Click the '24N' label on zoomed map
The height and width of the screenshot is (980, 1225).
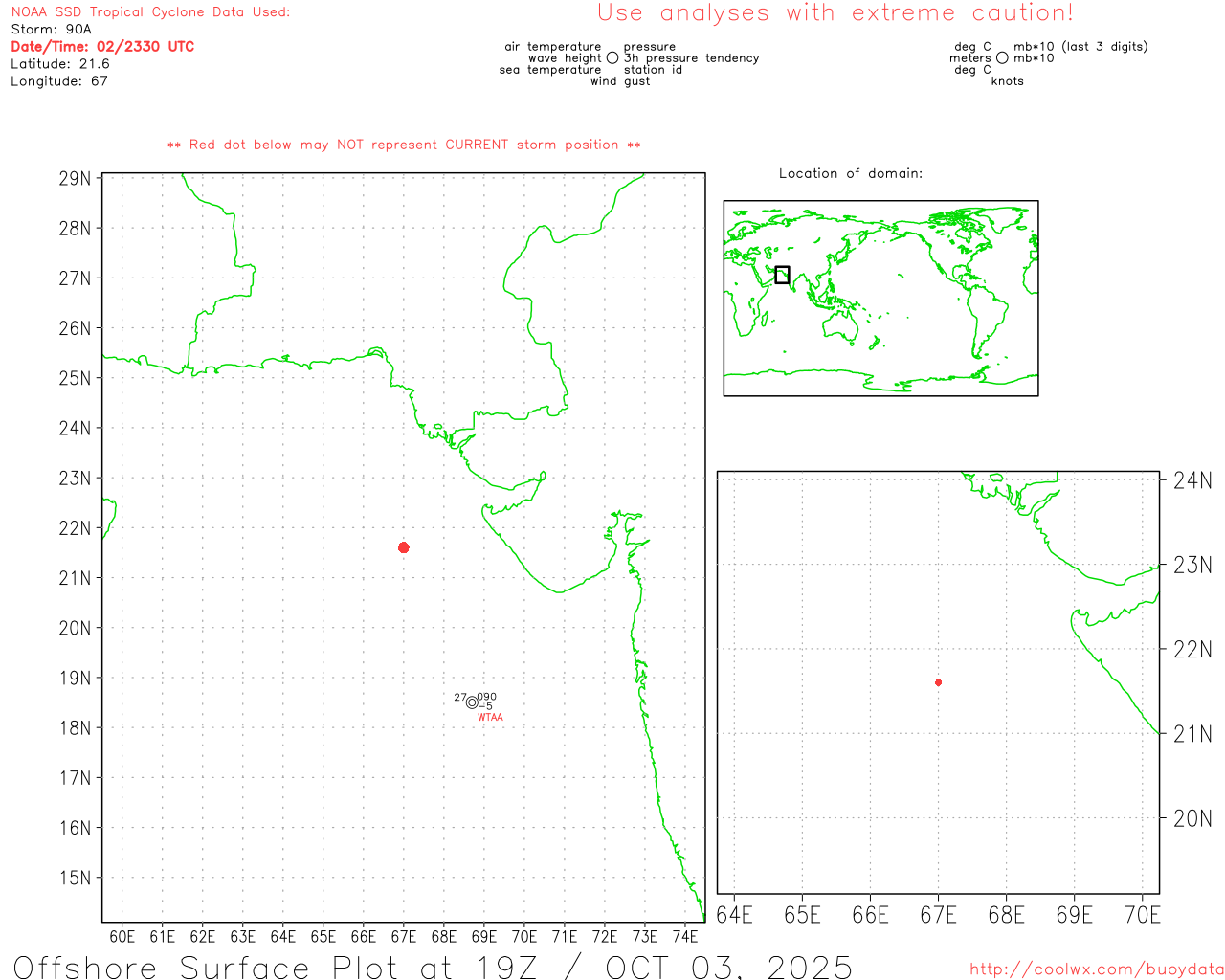(1192, 480)
